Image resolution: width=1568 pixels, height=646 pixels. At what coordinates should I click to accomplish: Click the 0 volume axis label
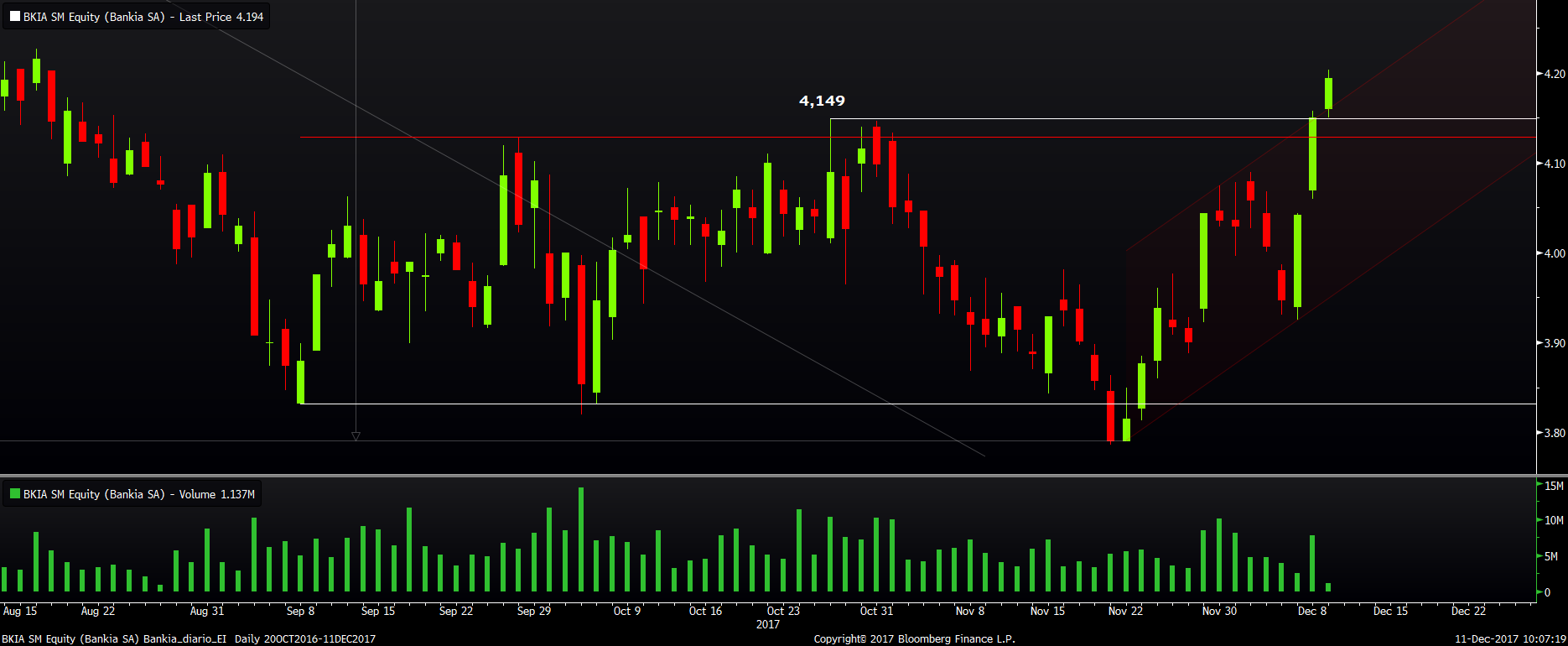(1548, 592)
